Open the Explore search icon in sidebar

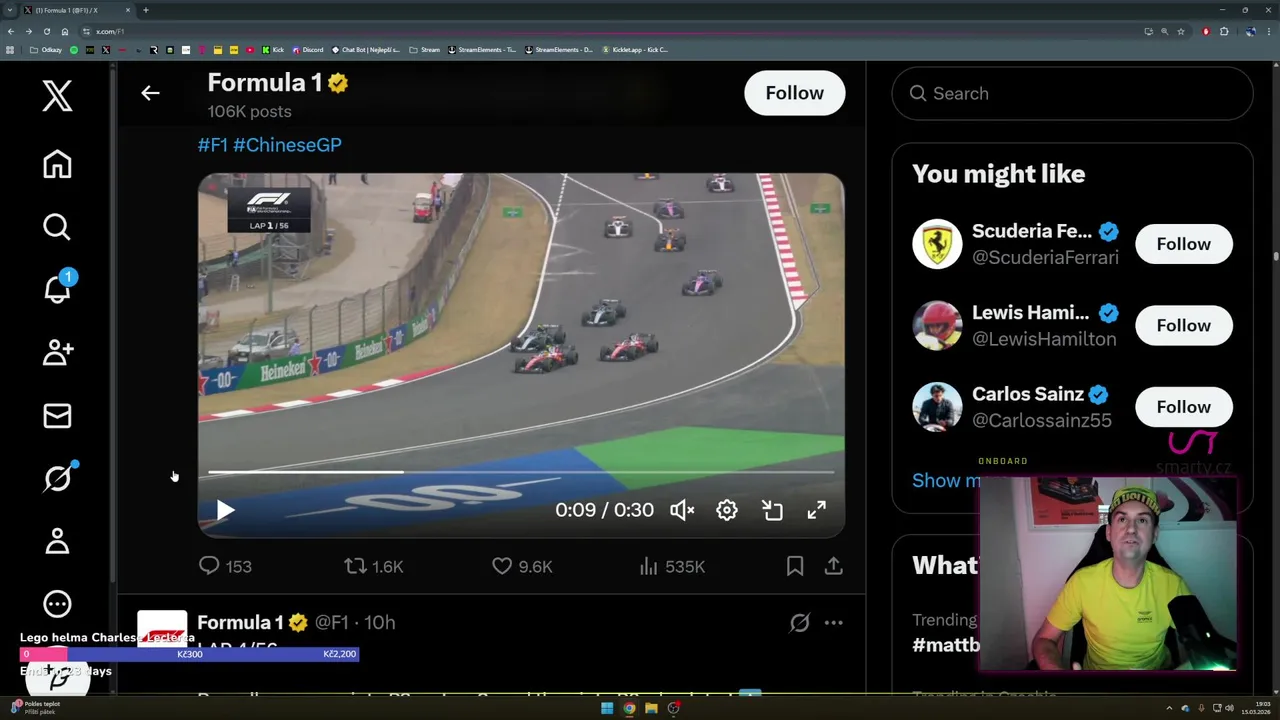(57, 227)
